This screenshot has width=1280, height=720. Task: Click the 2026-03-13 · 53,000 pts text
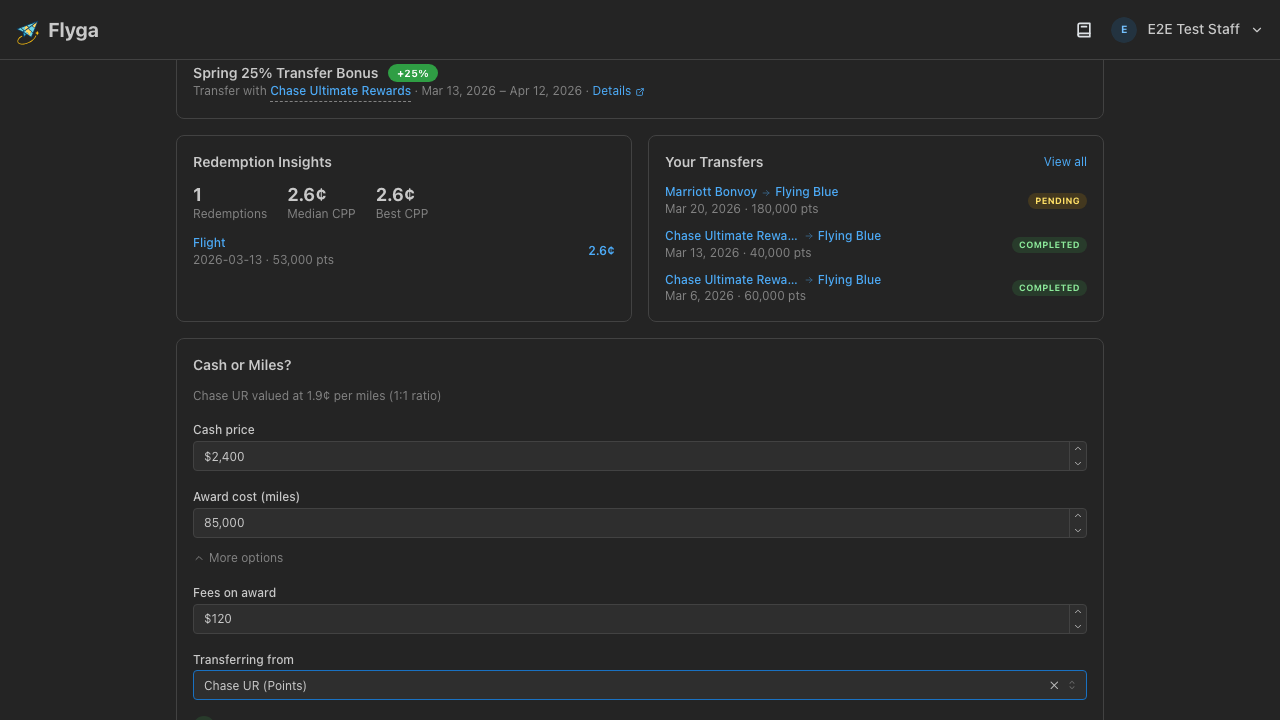pos(263,260)
